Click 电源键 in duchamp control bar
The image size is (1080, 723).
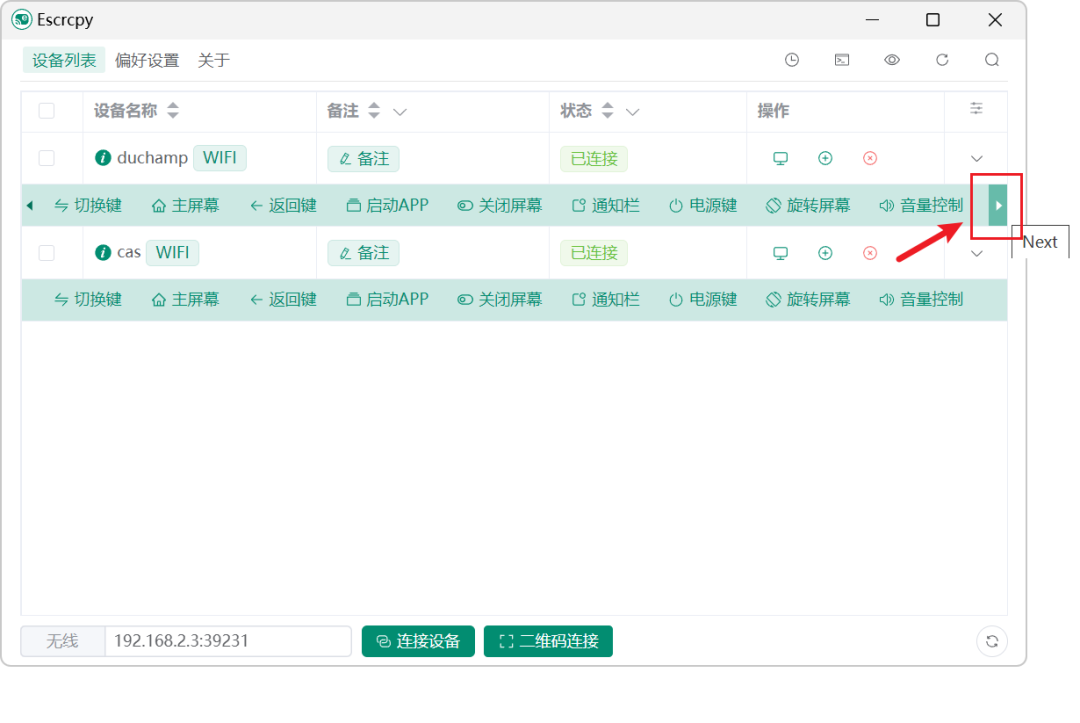(703, 205)
